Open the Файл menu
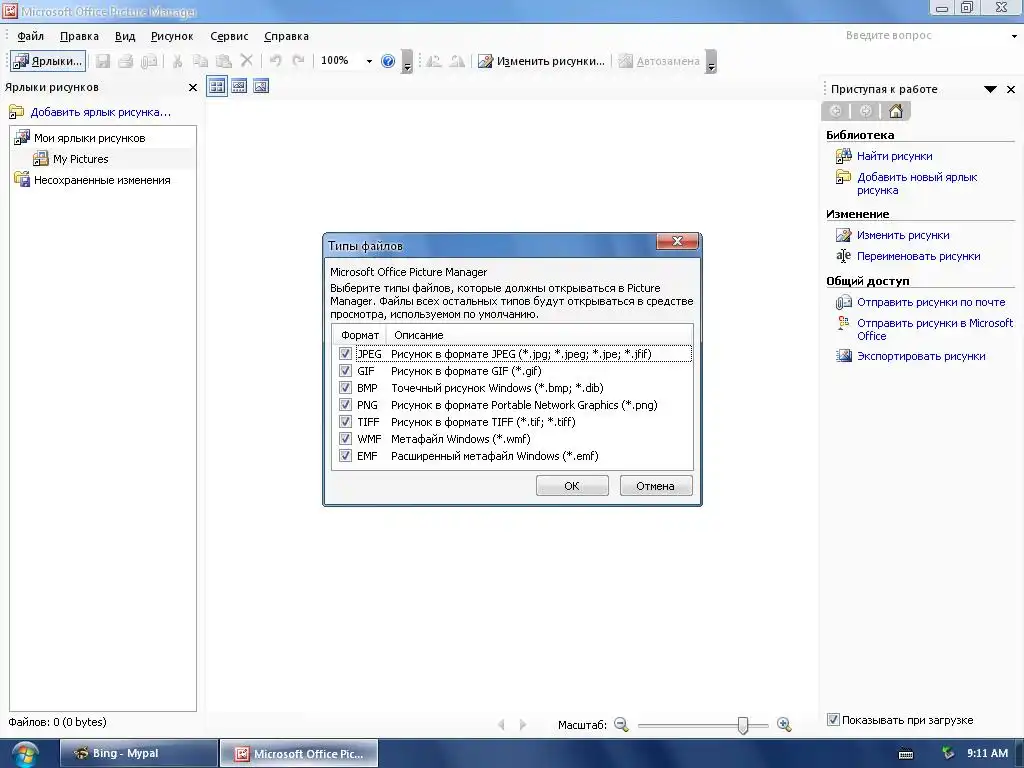Screen dimensions: 1024x768 point(30,36)
